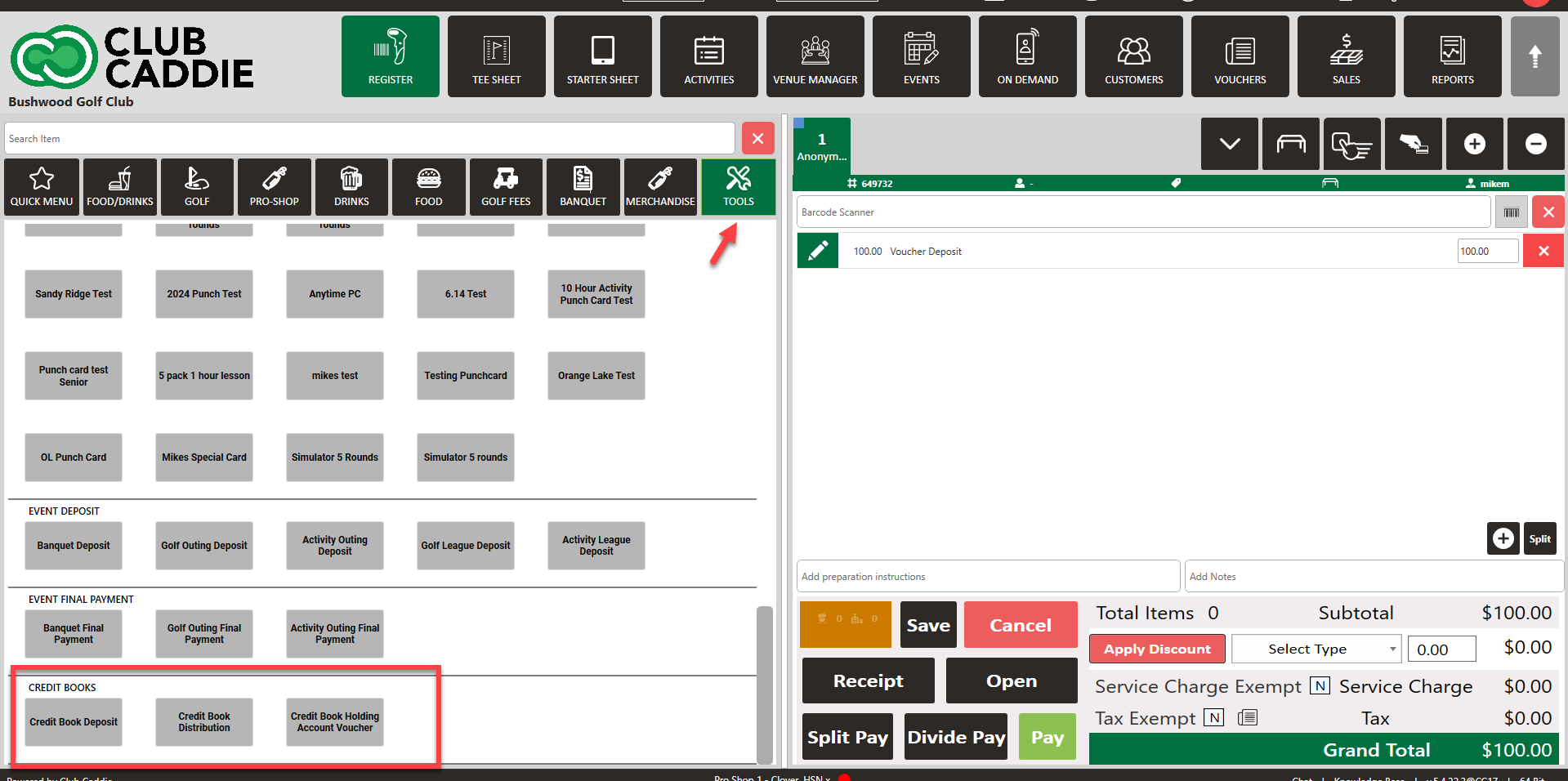Switch to the Golf Fees category tab

click(x=506, y=187)
